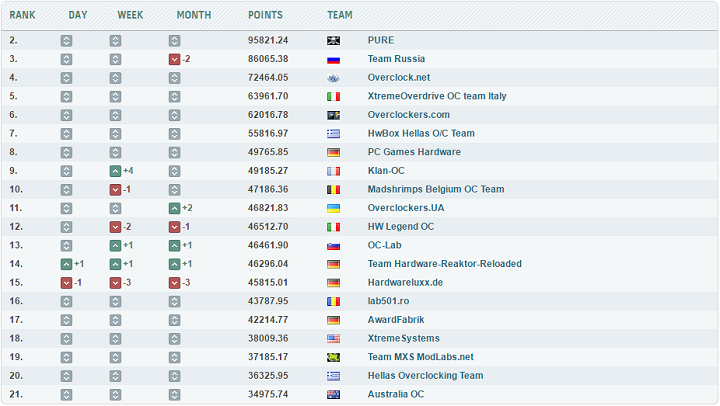Click green week +4 arrow for Klan-OC
This screenshot has height=406, width=720.
116,171
